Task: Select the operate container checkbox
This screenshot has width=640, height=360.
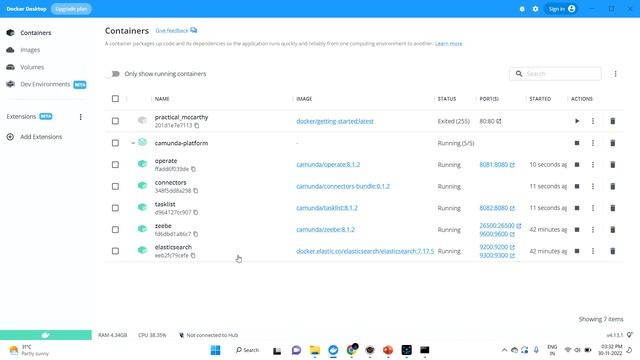Action: [x=116, y=165]
